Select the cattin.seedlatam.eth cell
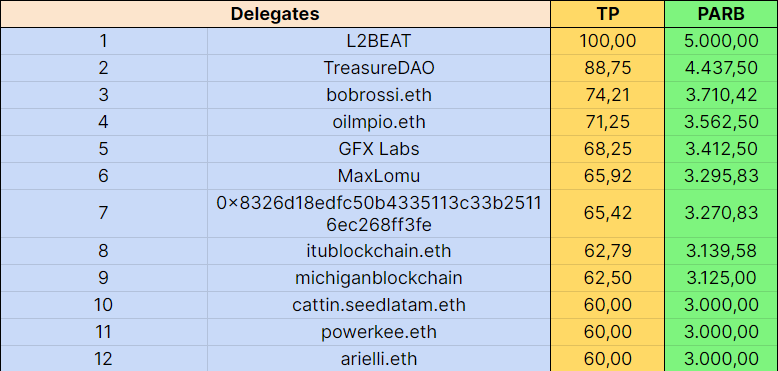The width and height of the screenshot is (778, 371). coord(379,305)
